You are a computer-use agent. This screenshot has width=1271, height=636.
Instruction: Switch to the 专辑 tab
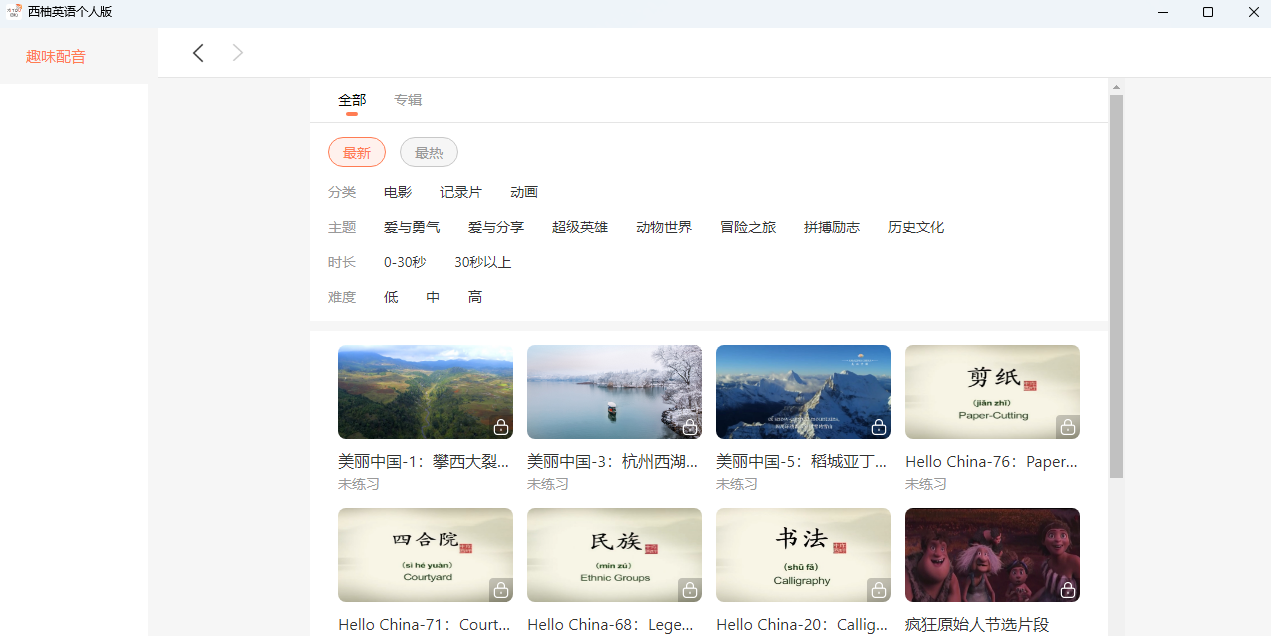(x=408, y=100)
